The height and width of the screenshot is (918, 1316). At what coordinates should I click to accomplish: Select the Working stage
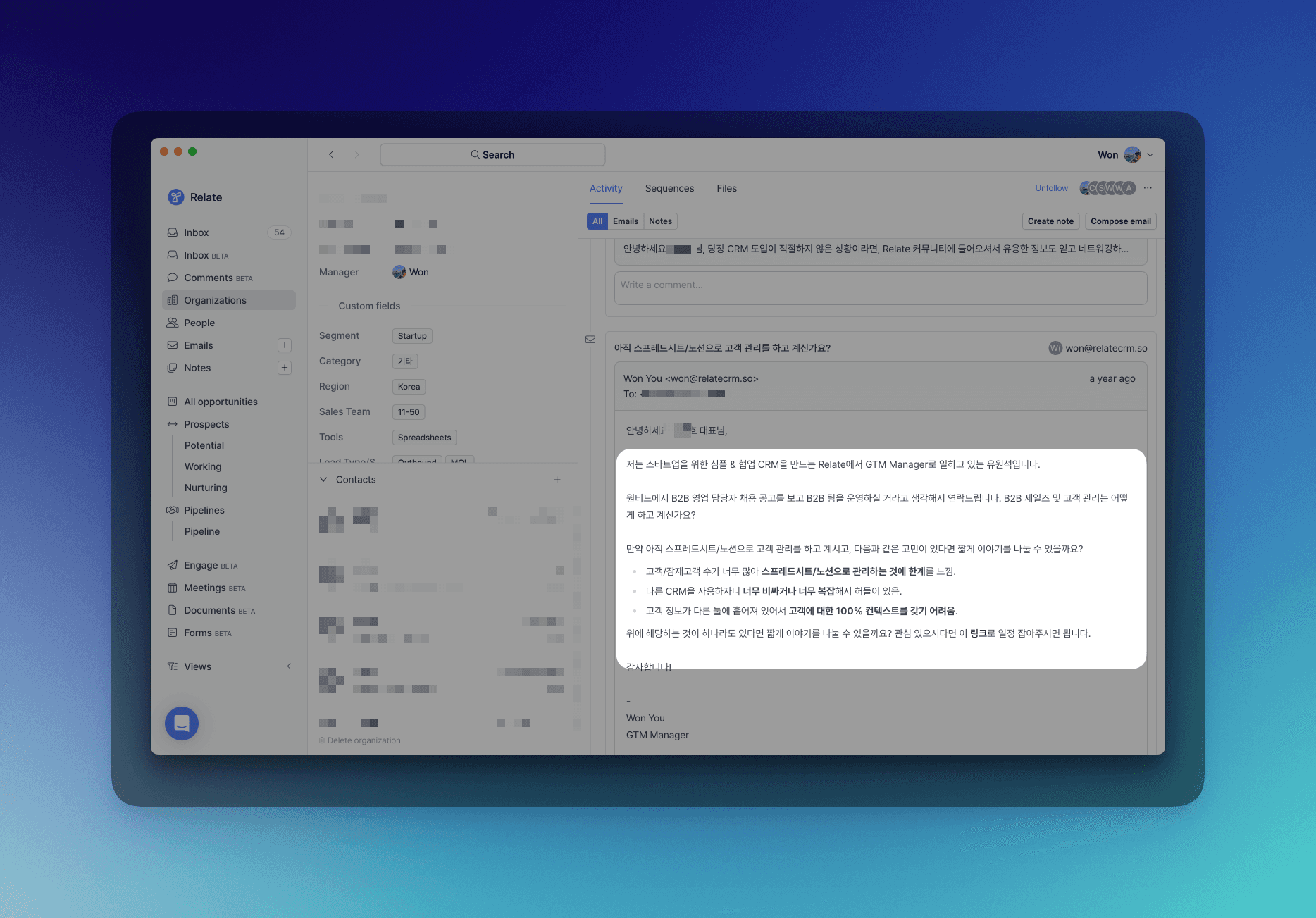[203, 466]
